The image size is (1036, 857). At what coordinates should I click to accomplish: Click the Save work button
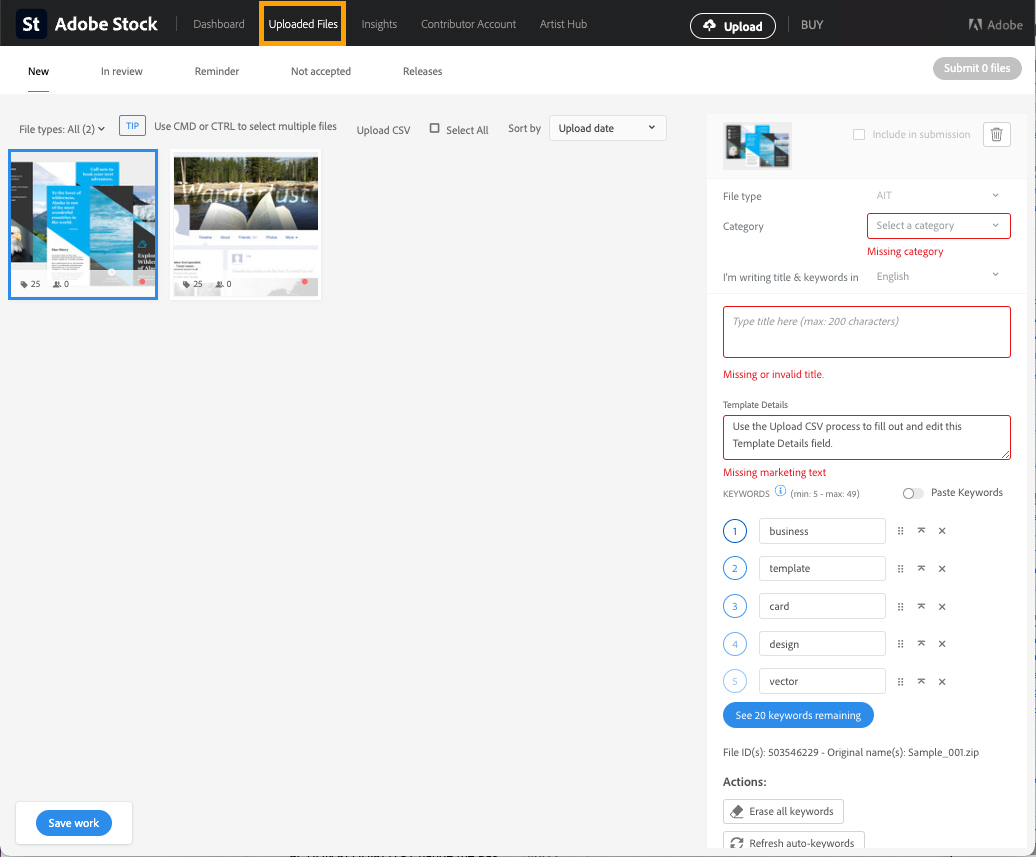[74, 823]
